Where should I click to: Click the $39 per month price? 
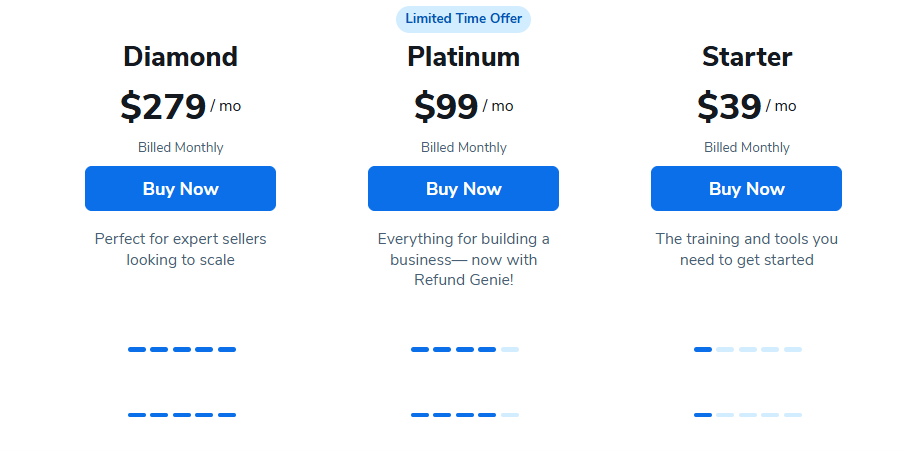point(746,107)
